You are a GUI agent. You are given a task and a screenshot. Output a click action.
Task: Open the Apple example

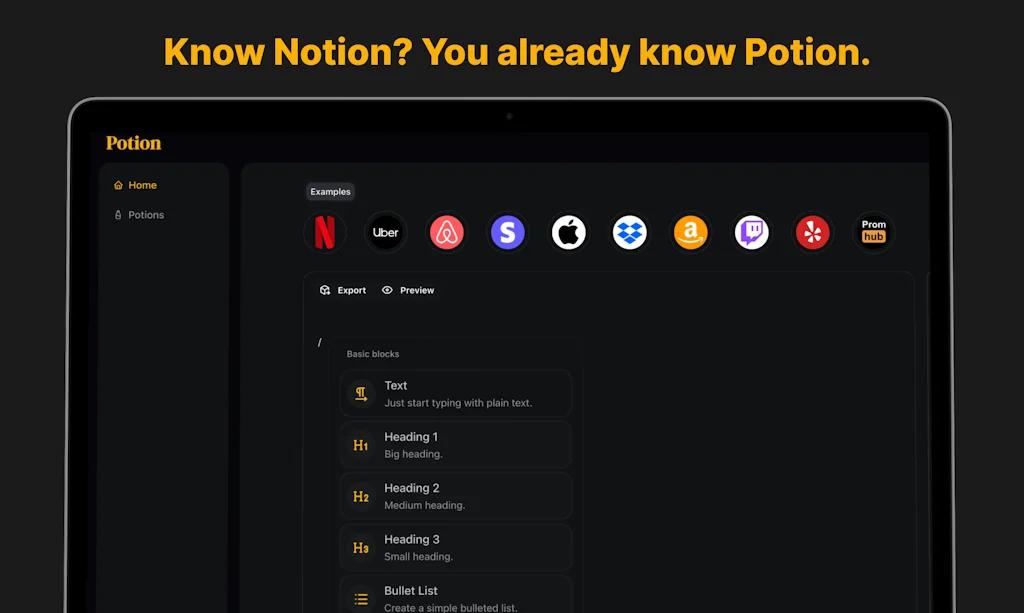pos(568,232)
